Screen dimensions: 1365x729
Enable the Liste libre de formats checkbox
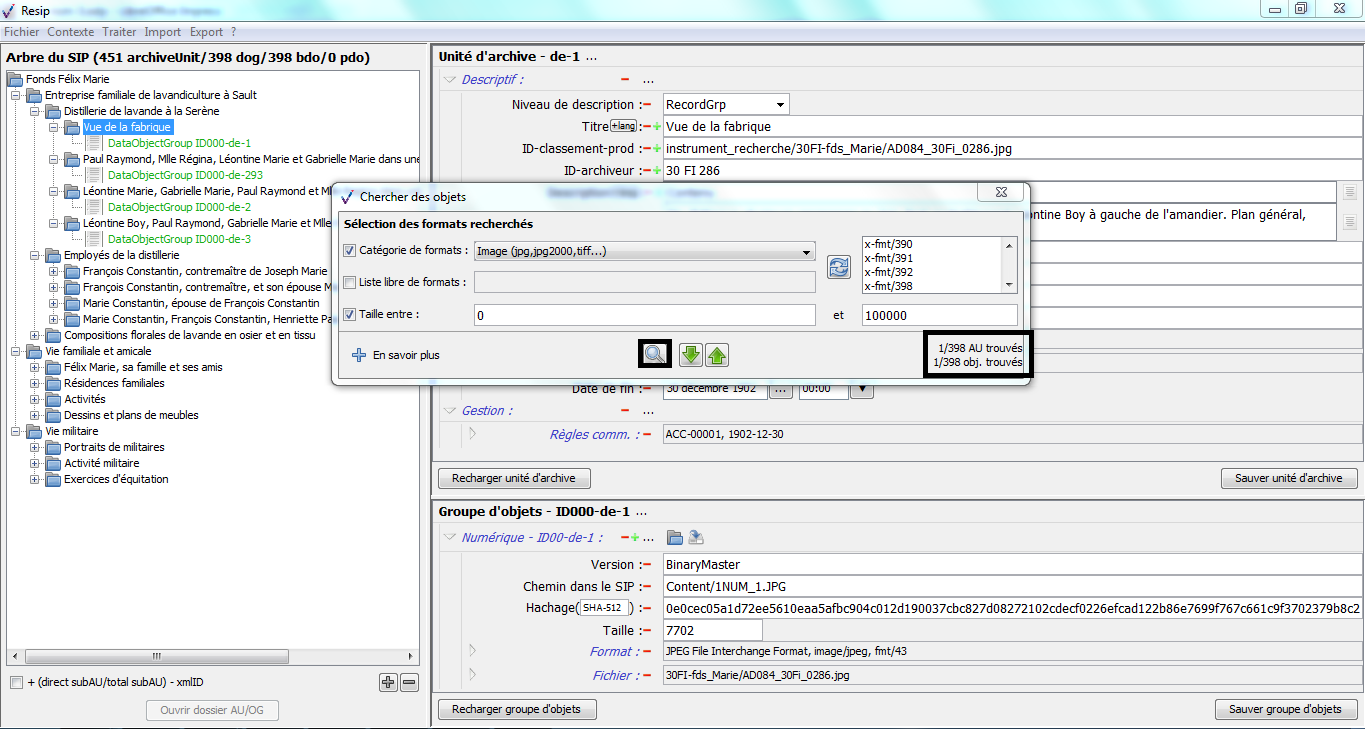point(349,283)
